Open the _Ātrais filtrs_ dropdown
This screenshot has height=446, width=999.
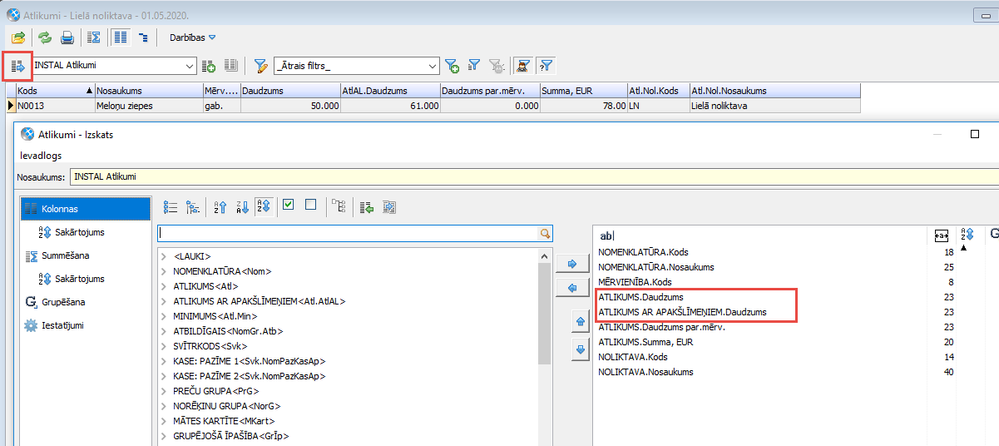(433, 66)
